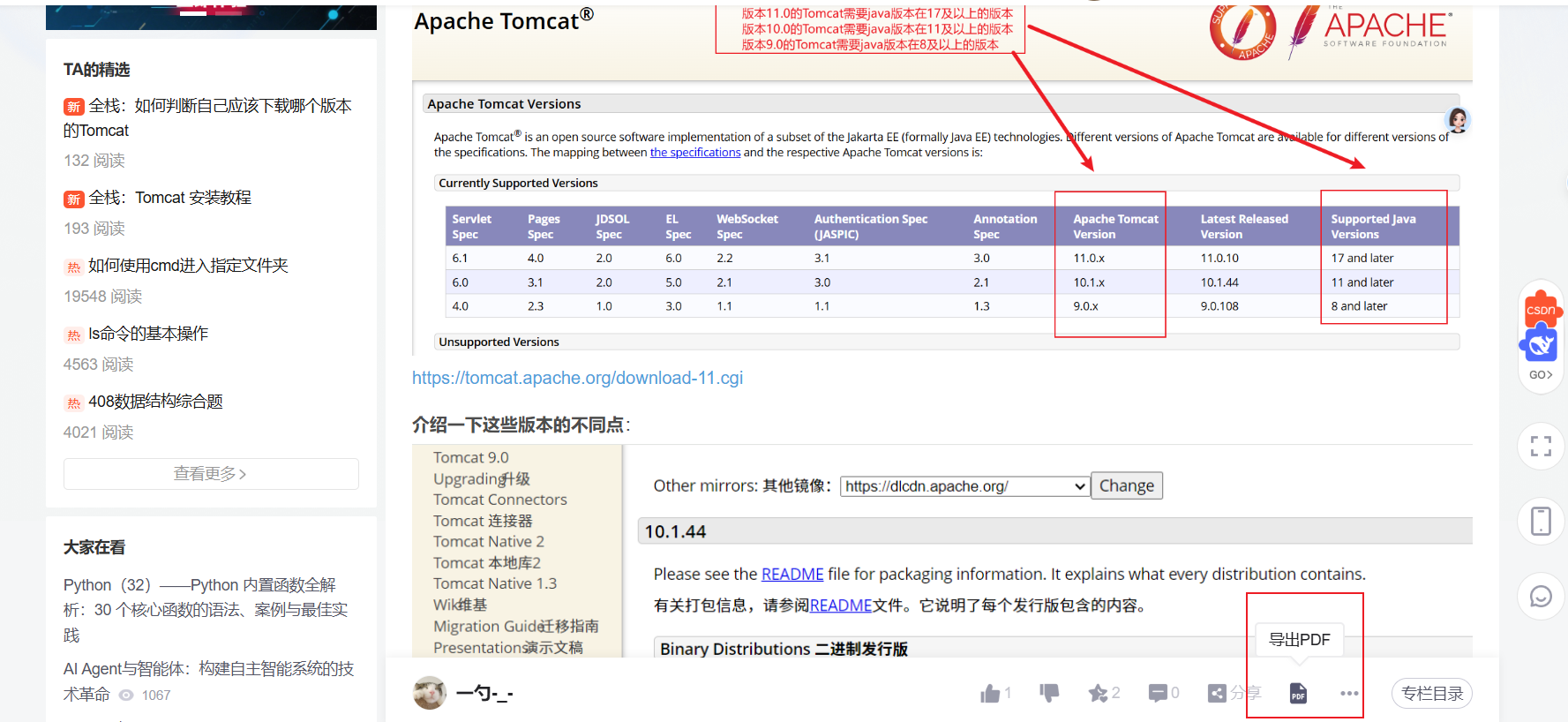Expand 查看更多 under TA的精选
This screenshot has height=722, width=1568.
[211, 474]
